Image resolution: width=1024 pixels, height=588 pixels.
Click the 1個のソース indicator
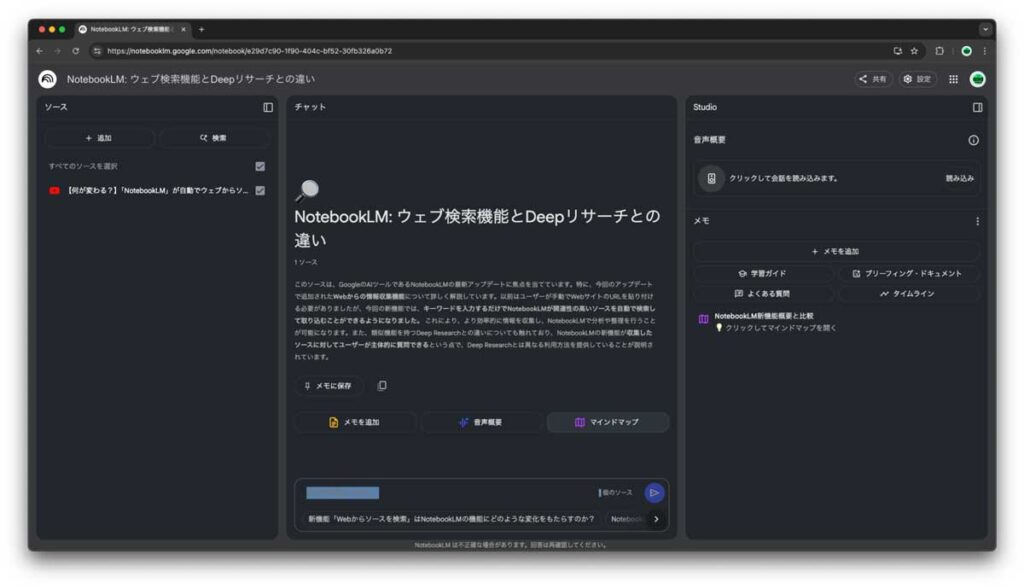pyautogui.click(x=615, y=493)
